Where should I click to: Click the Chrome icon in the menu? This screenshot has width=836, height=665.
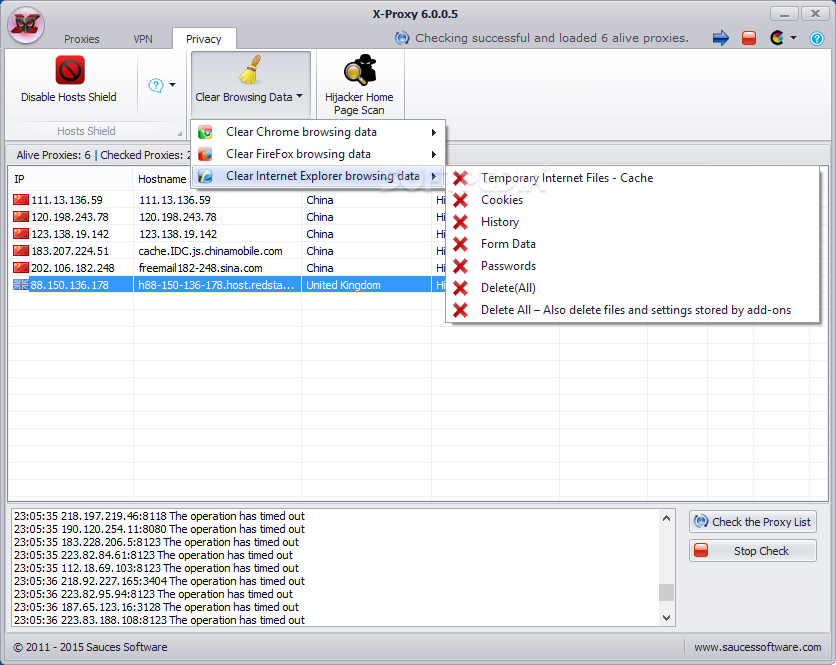(x=205, y=132)
